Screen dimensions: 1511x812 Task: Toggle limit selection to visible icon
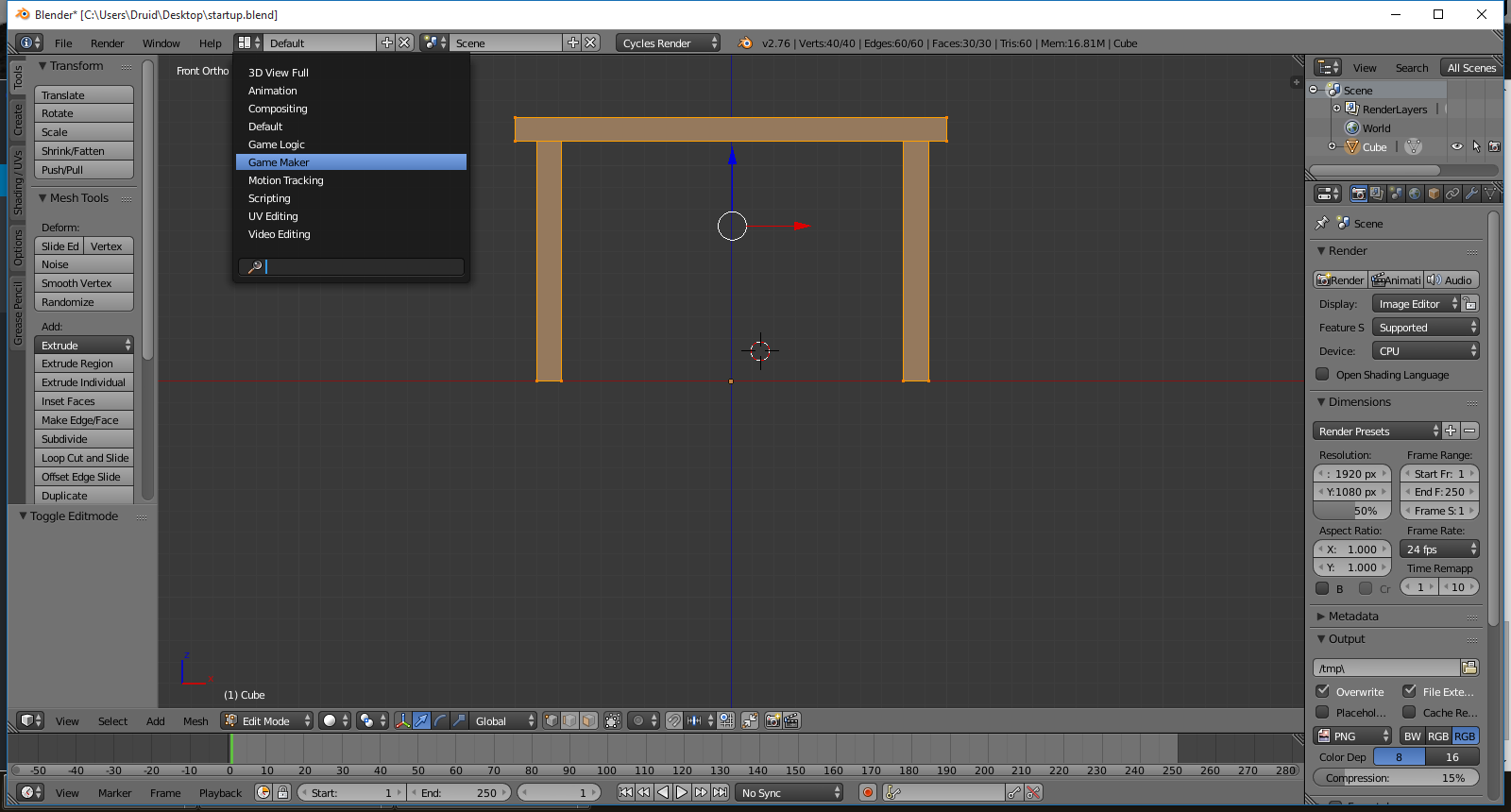(x=613, y=720)
